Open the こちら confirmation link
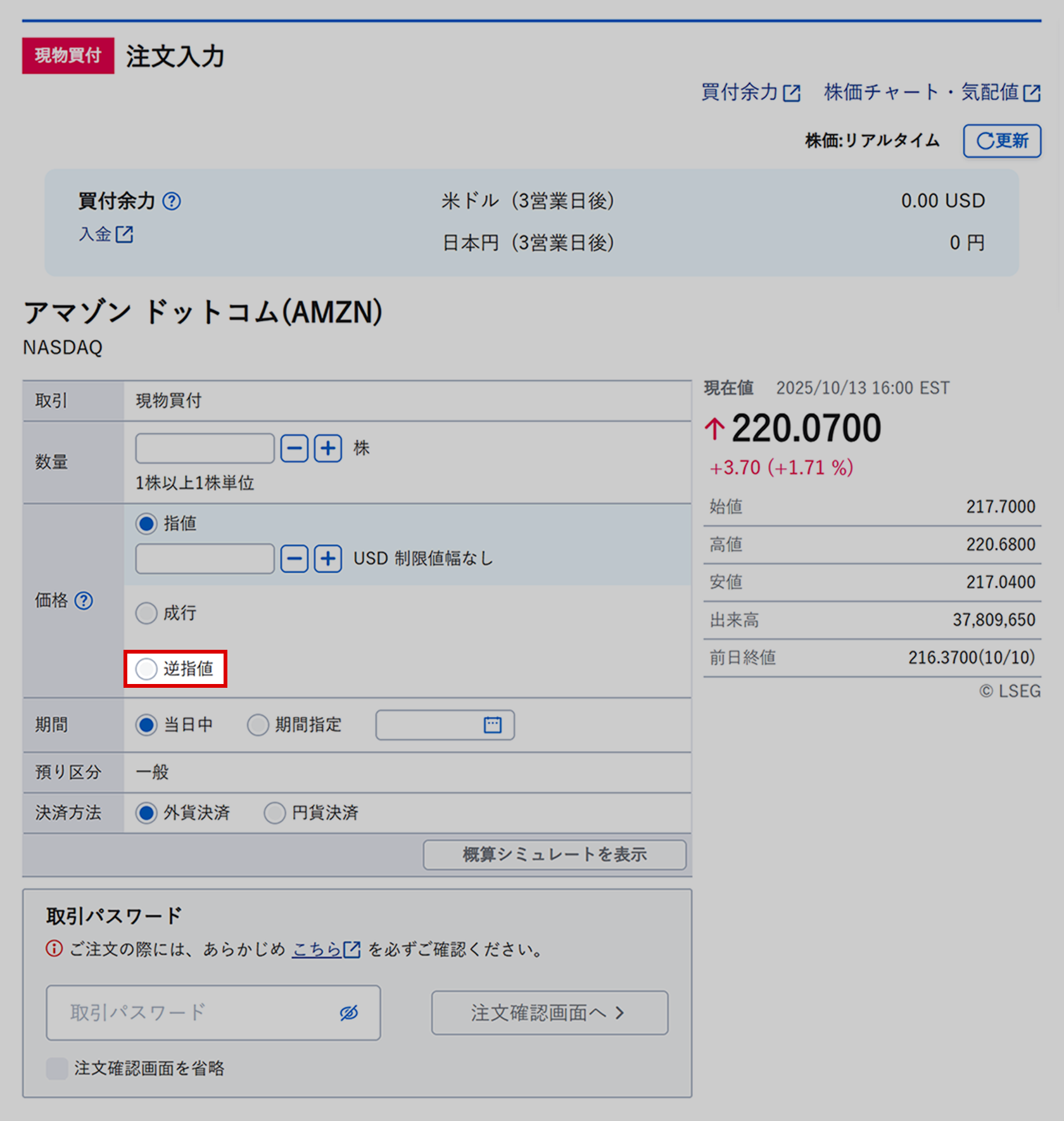This screenshot has width=1064, height=1121. 317,949
